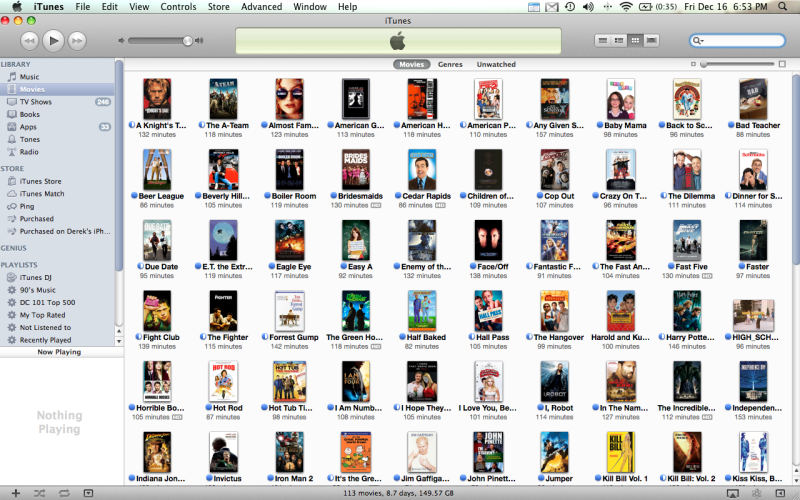Skip to next track button
This screenshot has height=500, width=800.
(77, 41)
